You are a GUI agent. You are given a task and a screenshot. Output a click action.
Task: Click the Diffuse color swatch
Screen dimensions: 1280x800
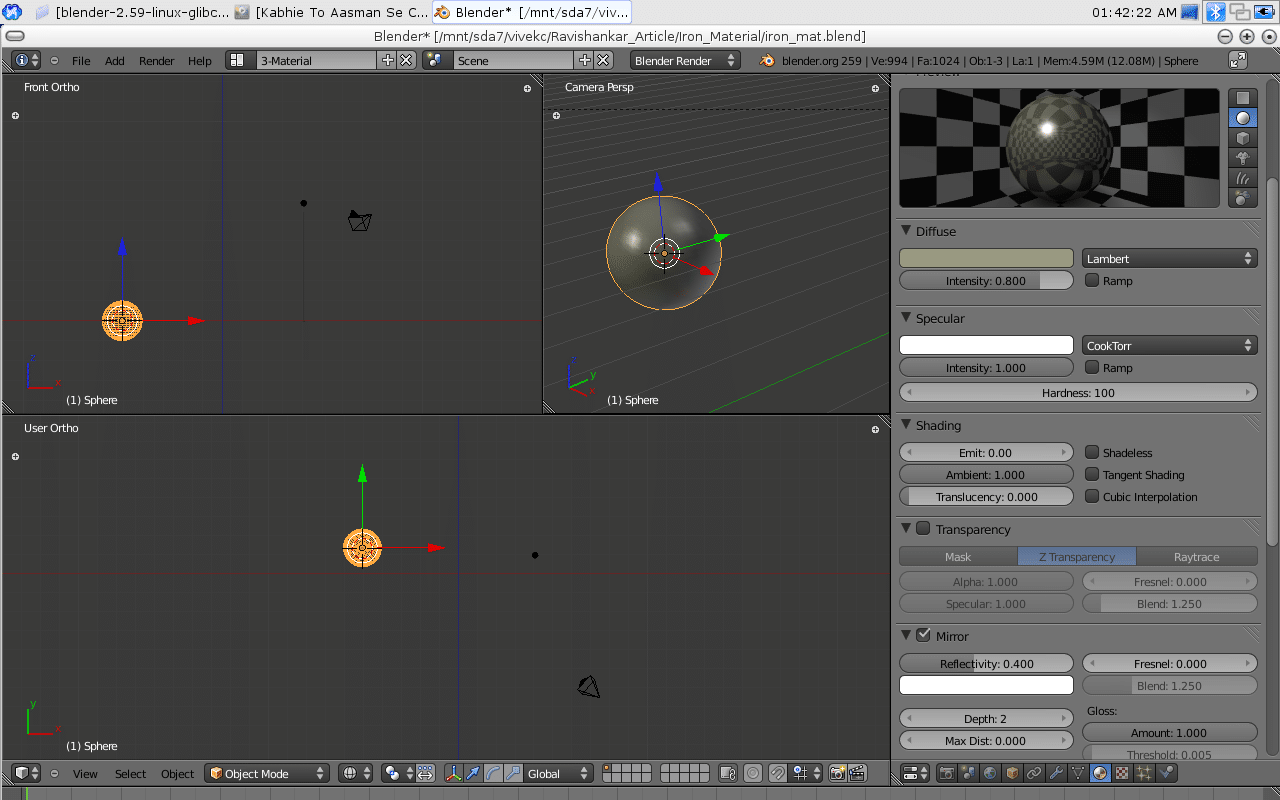986,259
